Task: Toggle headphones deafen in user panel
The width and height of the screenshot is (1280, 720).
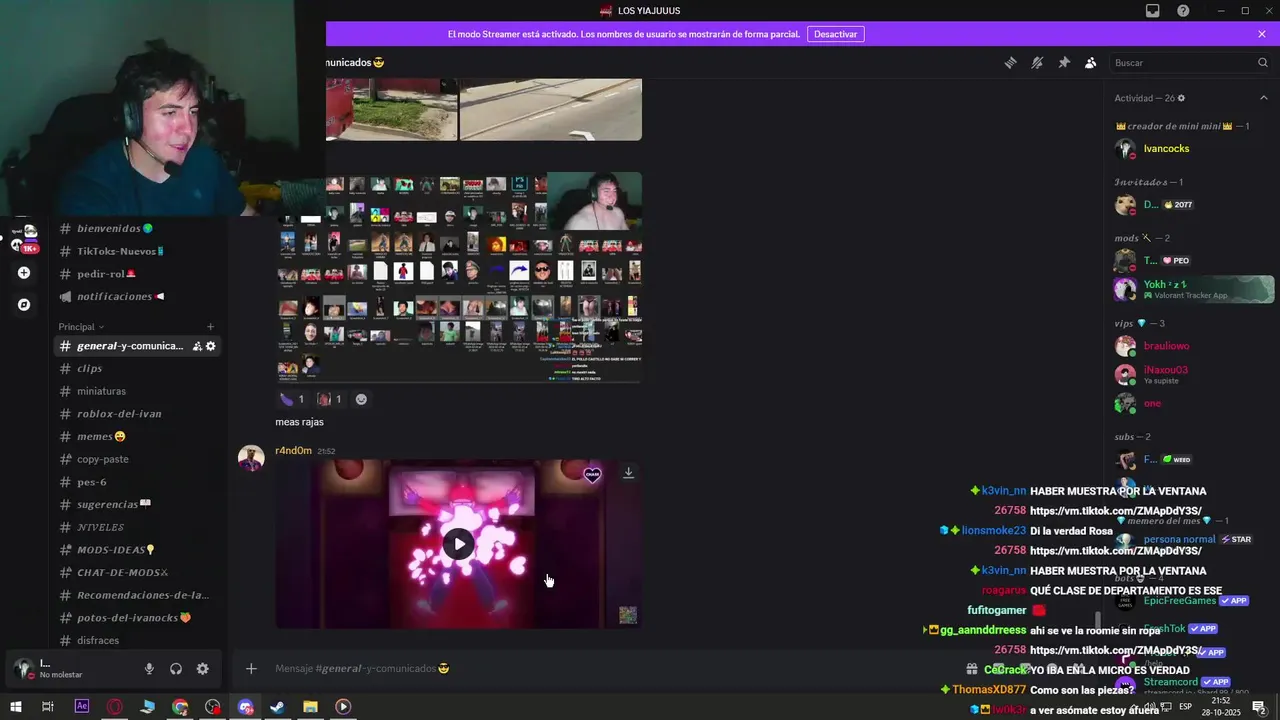Action: click(x=176, y=669)
